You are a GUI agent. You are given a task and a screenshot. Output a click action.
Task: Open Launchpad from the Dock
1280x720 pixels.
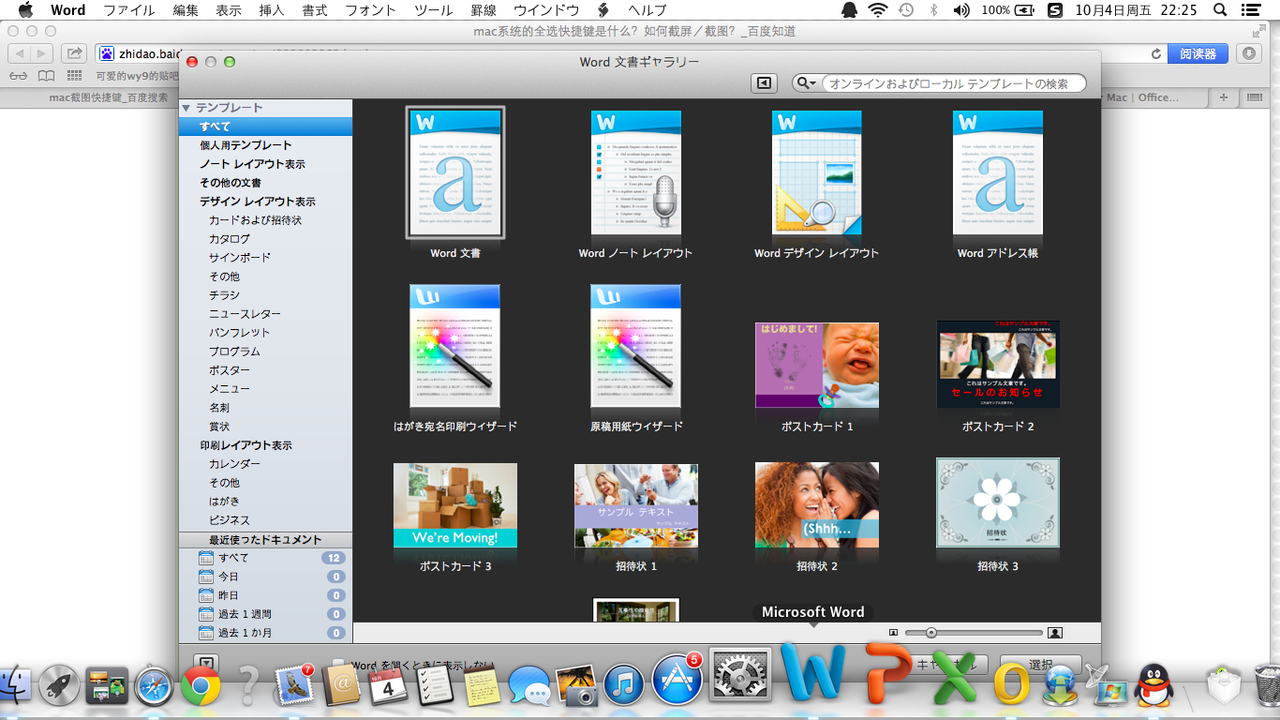click(60, 685)
